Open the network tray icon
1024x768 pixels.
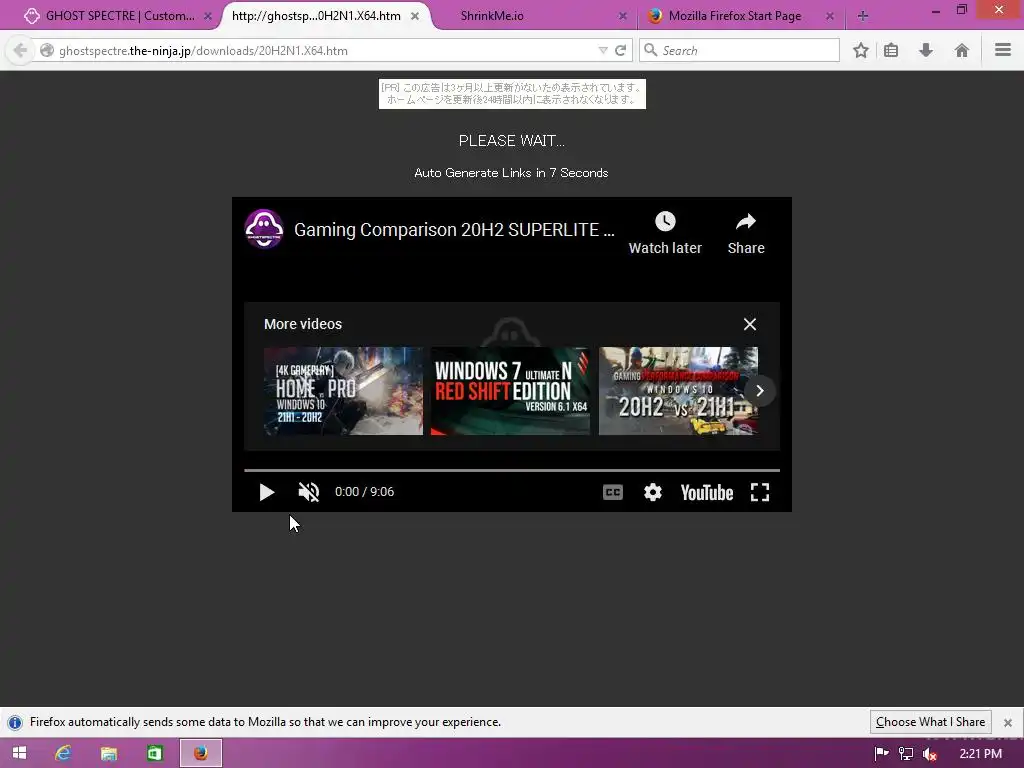[906, 754]
